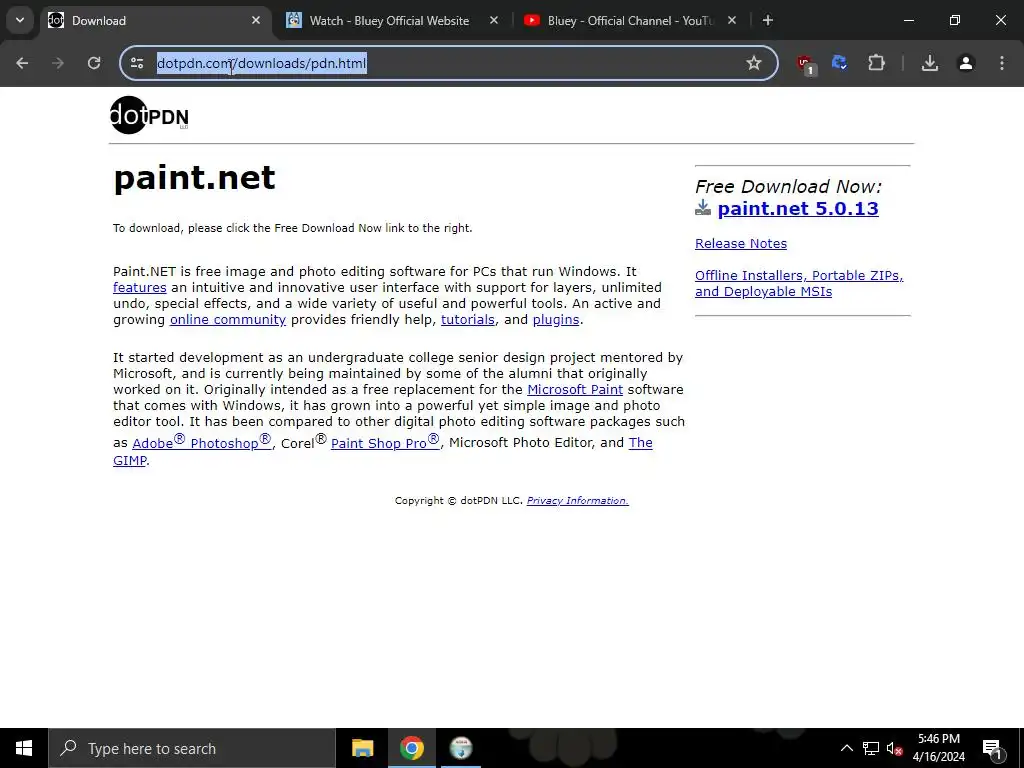The image size is (1024, 768).
Task: Open The GIMP link
Action: pyautogui.click(x=641, y=443)
